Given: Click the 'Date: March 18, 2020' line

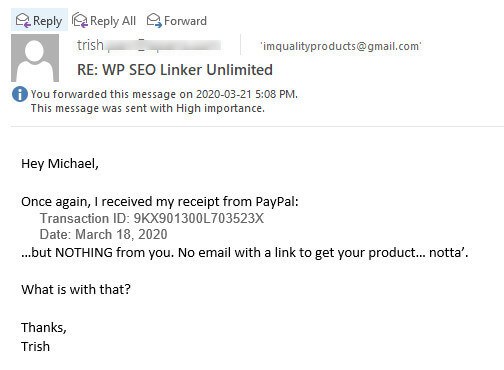Looking at the screenshot, I should click(x=103, y=234).
